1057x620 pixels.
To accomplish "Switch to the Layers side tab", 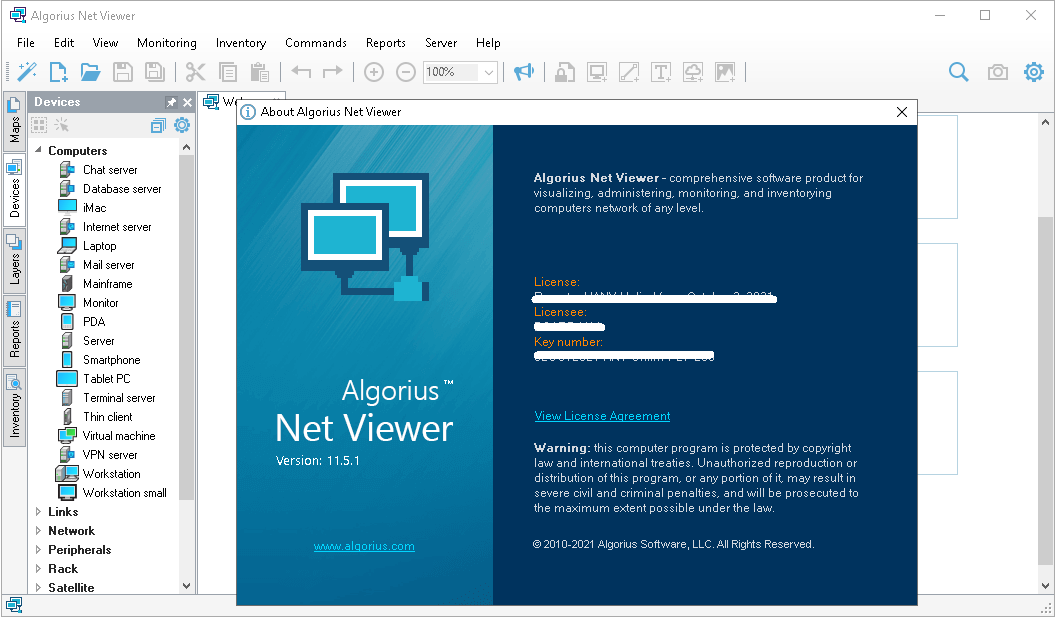I will (14, 259).
